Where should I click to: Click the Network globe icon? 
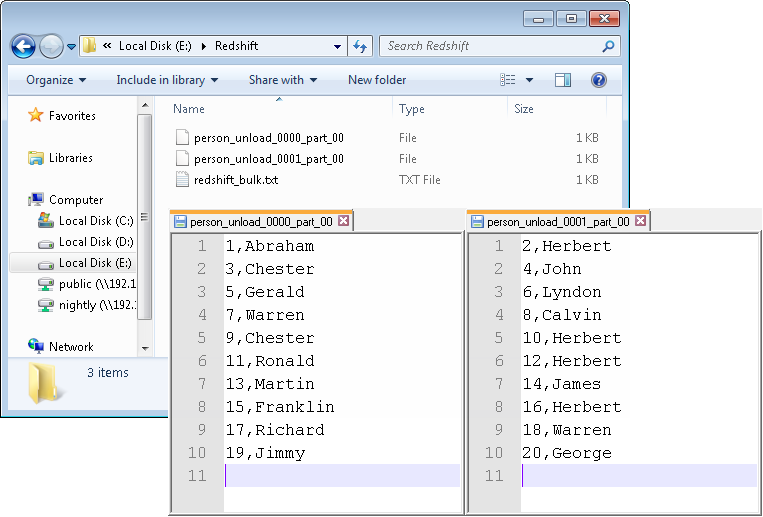36,346
